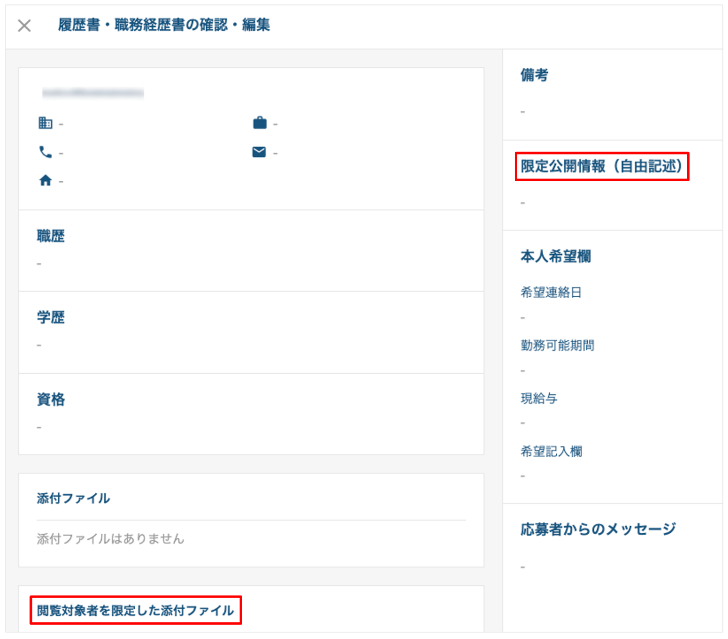The height and width of the screenshot is (639, 728).
Task: Select the 職歴 section heading
Action: pos(51,236)
